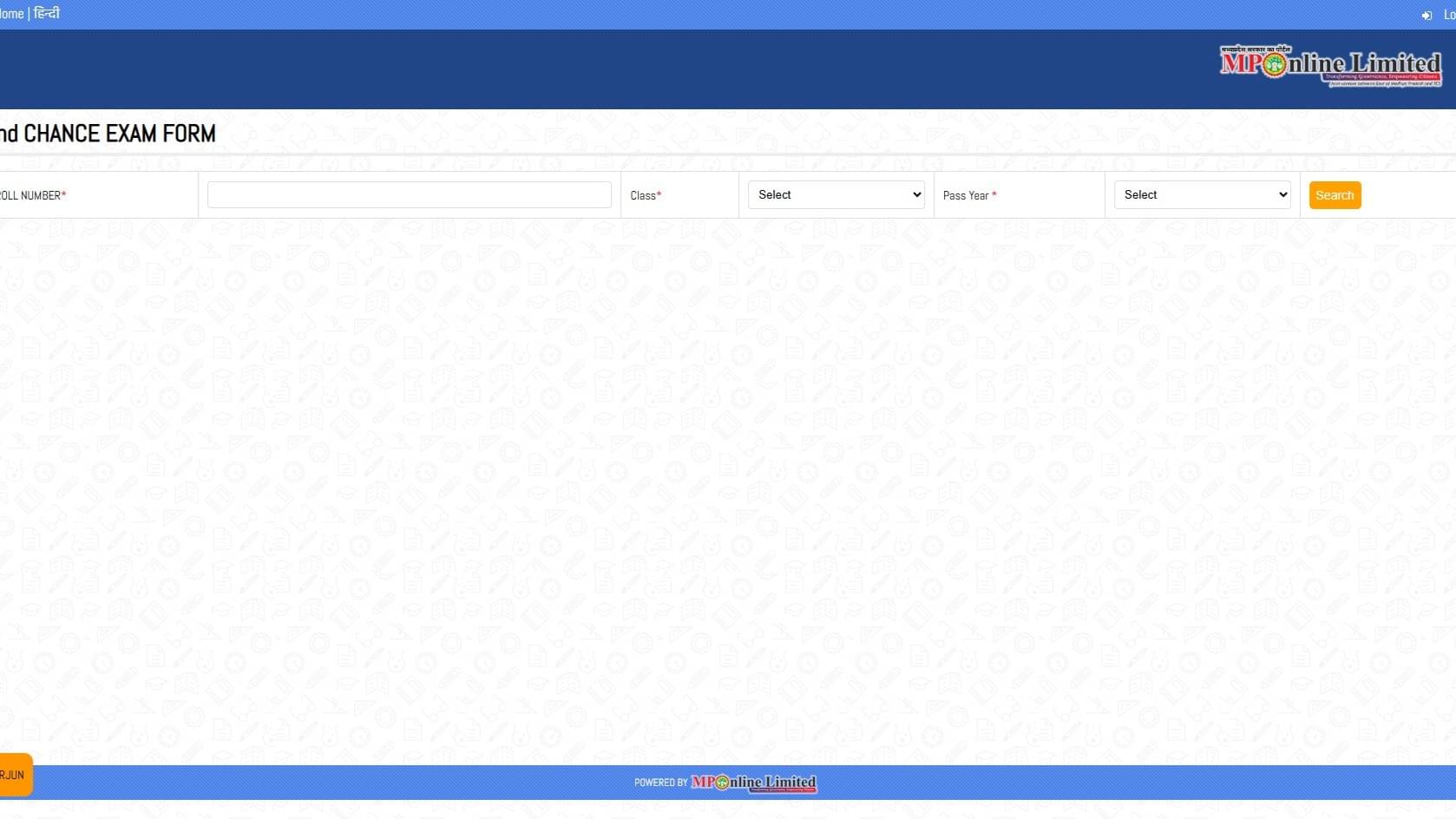
Task: Go to Home from the top bar
Action: pyautogui.click(x=12, y=14)
